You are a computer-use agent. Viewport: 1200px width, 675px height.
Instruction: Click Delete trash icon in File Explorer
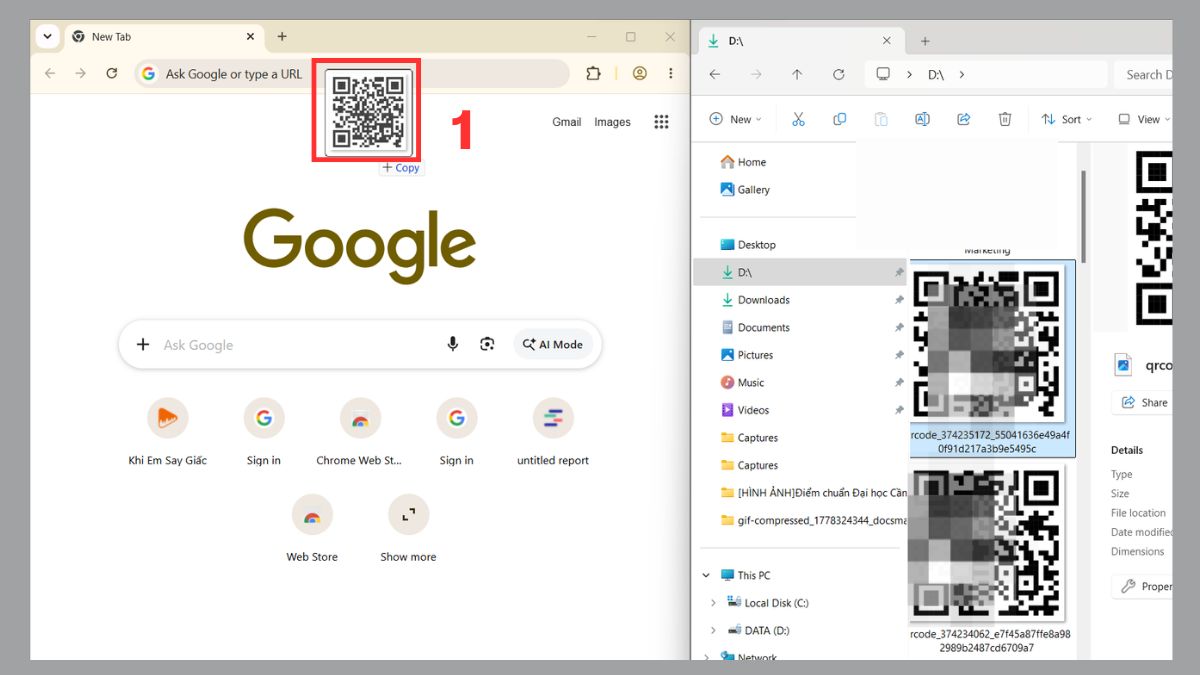click(x=1005, y=119)
